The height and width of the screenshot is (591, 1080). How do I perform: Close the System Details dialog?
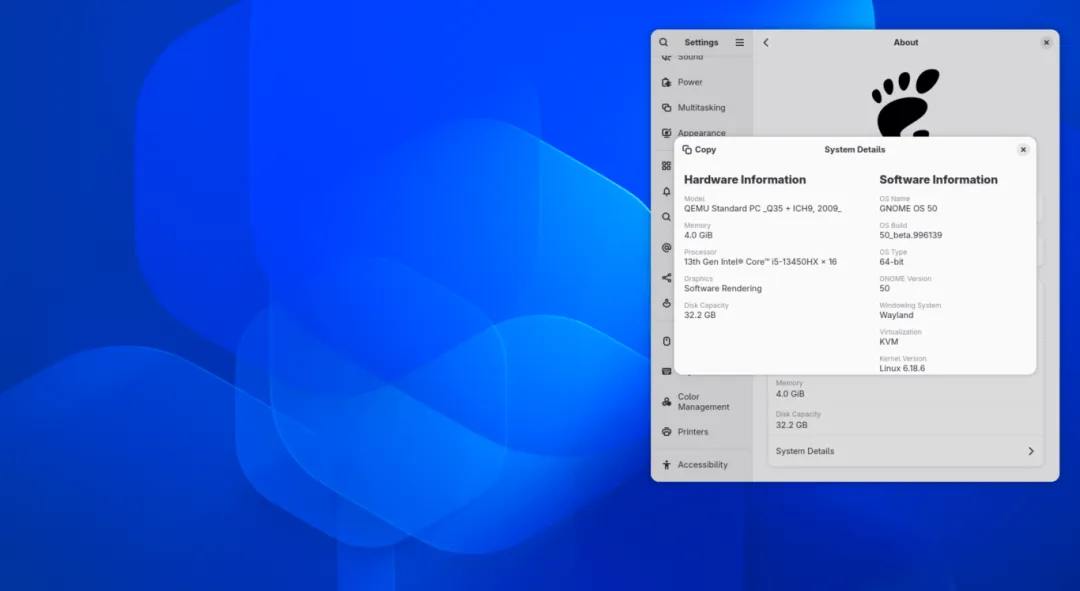coord(1023,149)
